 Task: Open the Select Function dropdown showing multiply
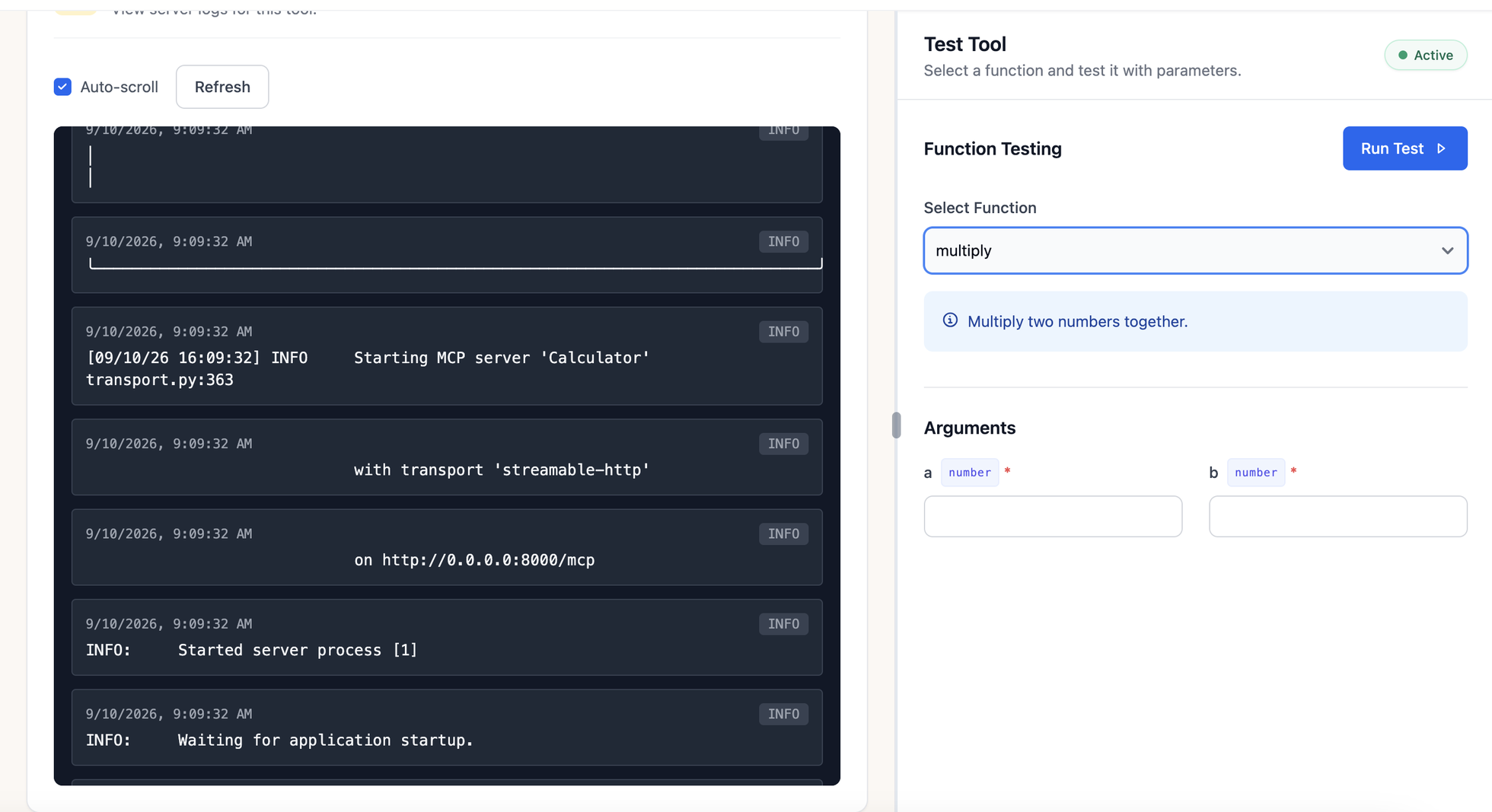1195,250
